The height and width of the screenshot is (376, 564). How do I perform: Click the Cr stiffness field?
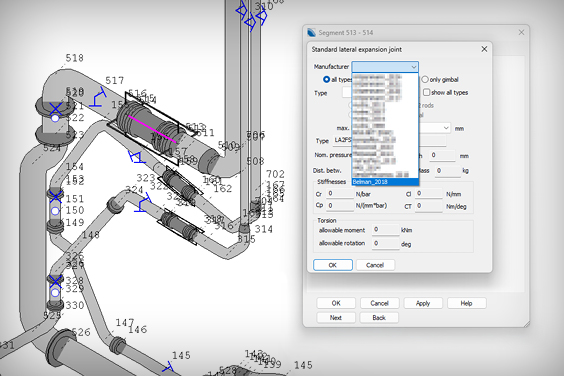(340, 194)
